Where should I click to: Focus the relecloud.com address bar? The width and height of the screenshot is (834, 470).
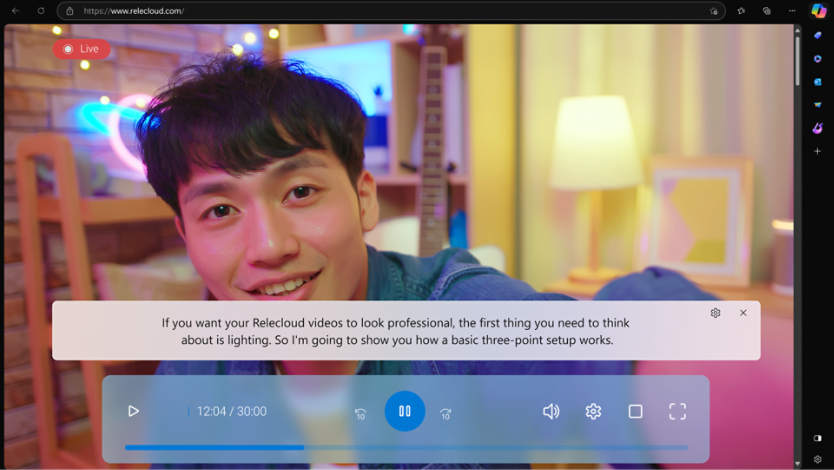391,11
